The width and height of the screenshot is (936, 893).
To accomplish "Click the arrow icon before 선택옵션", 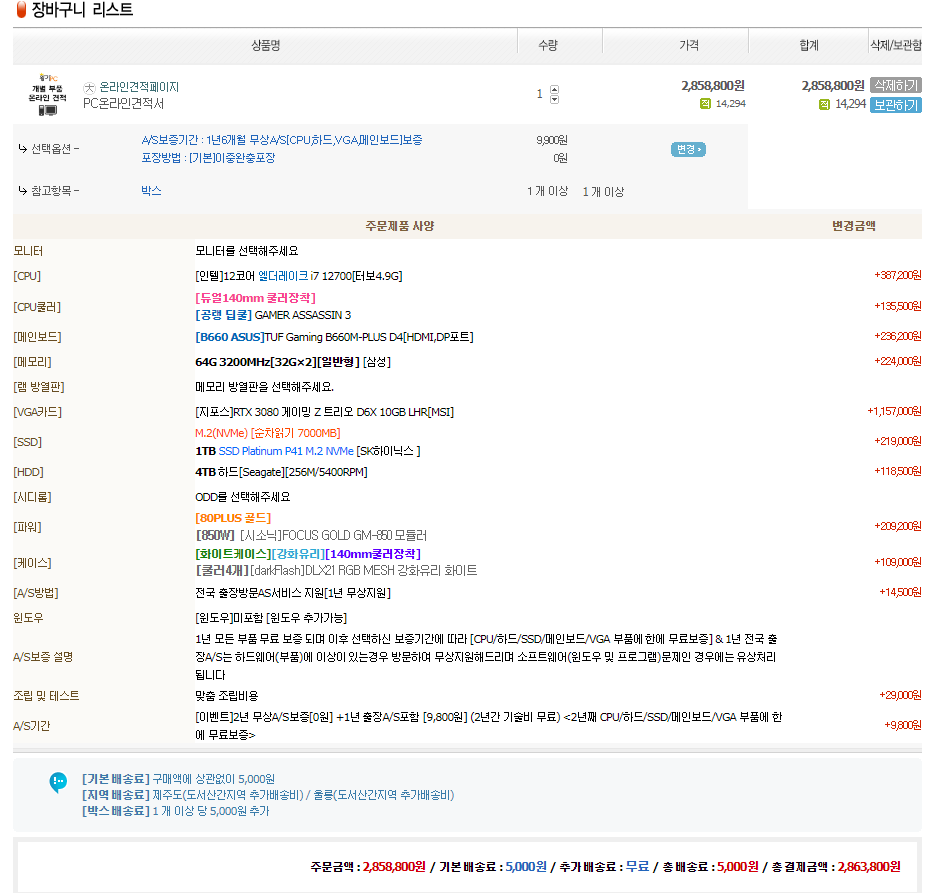I will click(23, 148).
